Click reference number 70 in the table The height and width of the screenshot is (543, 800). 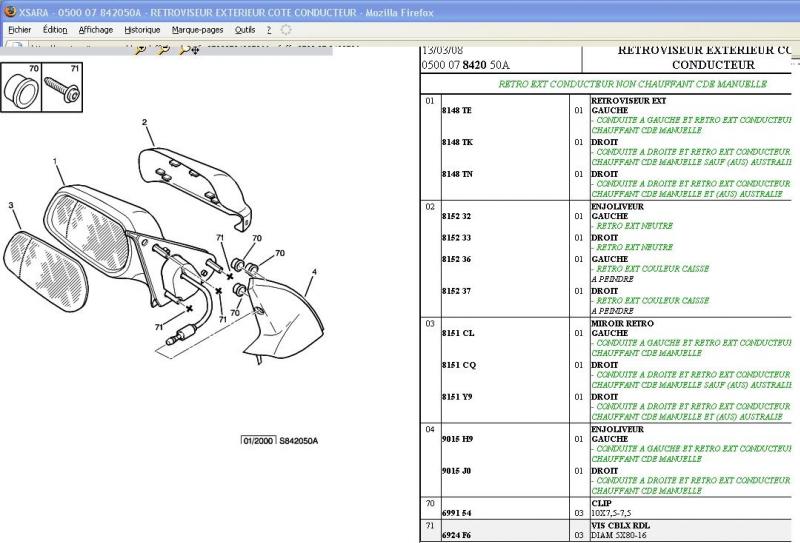click(430, 503)
